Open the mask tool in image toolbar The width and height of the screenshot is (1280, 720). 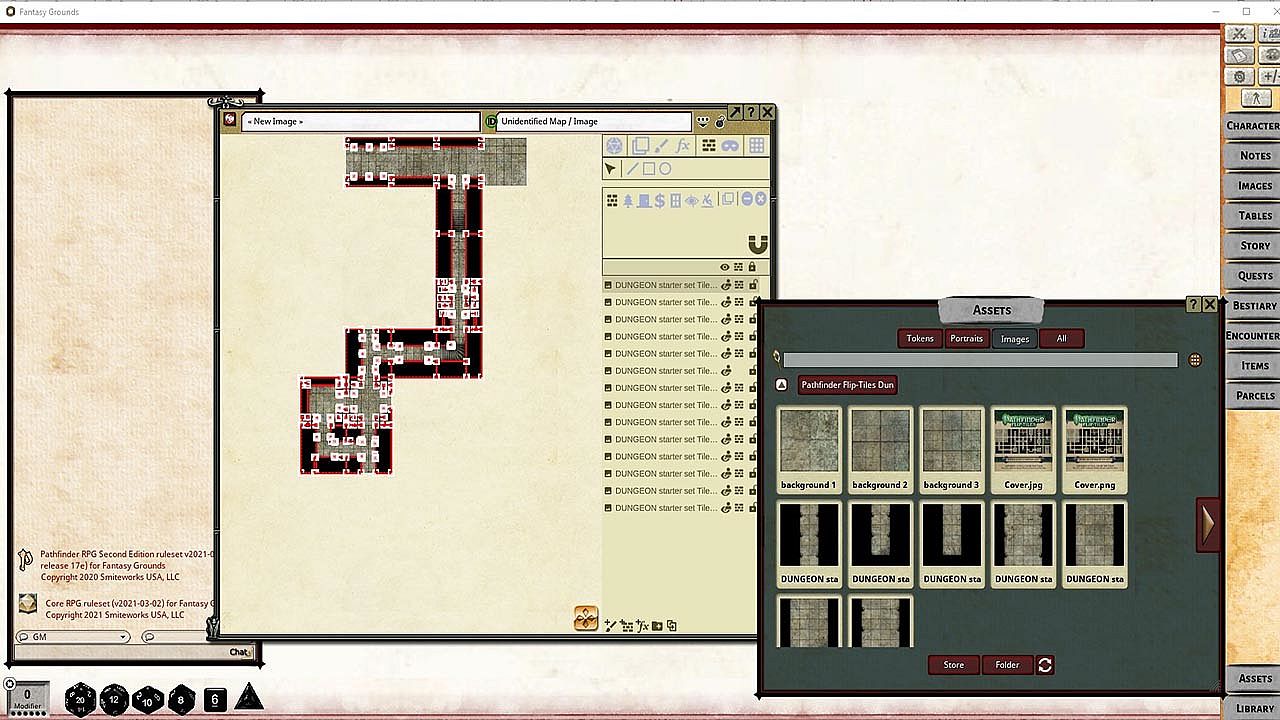point(731,146)
